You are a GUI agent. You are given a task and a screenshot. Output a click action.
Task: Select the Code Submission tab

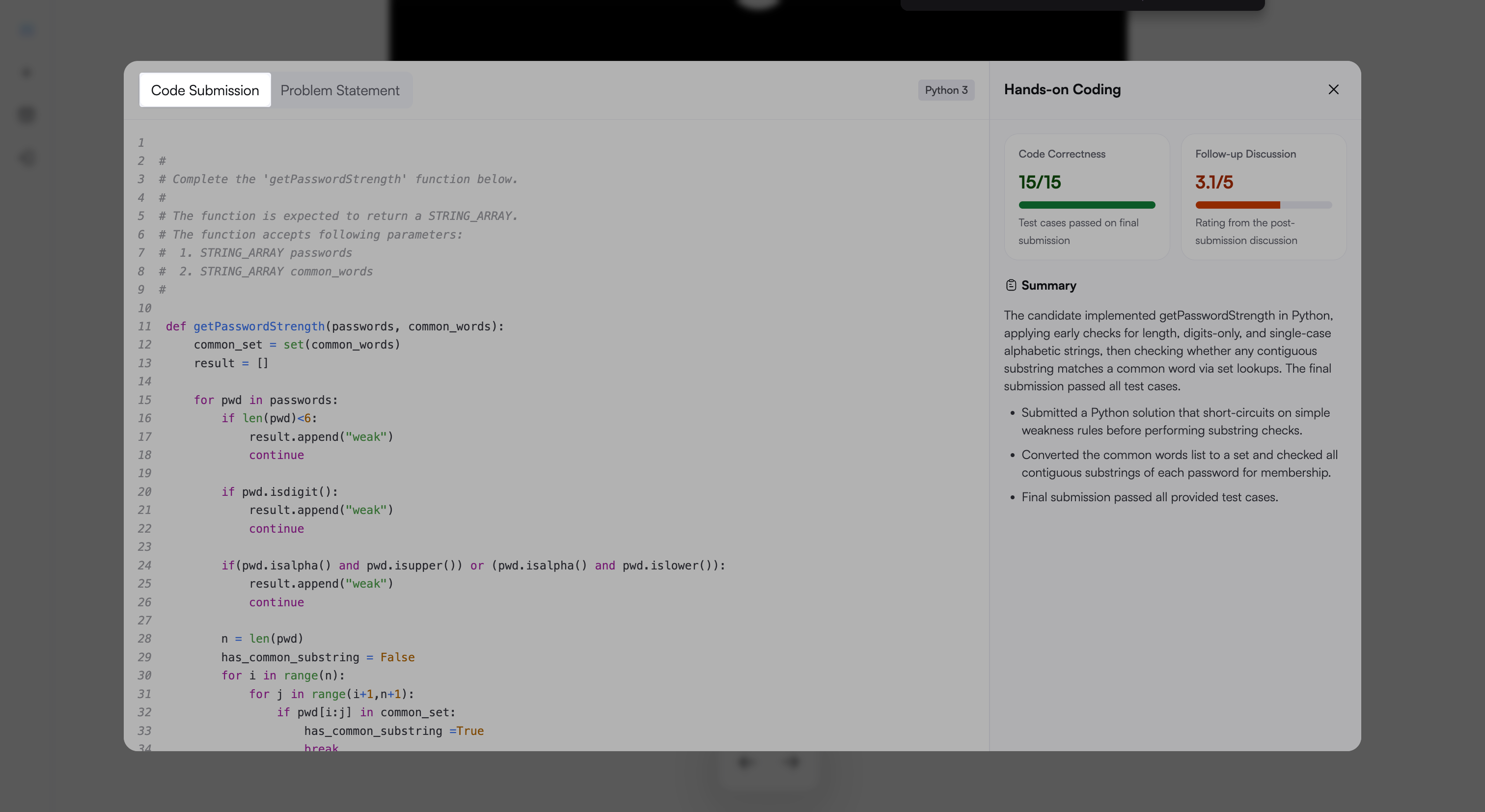coord(205,90)
